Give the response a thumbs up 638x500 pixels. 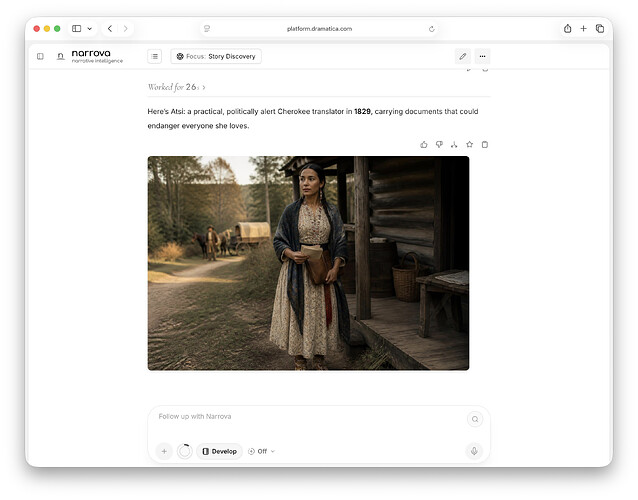[x=424, y=144]
